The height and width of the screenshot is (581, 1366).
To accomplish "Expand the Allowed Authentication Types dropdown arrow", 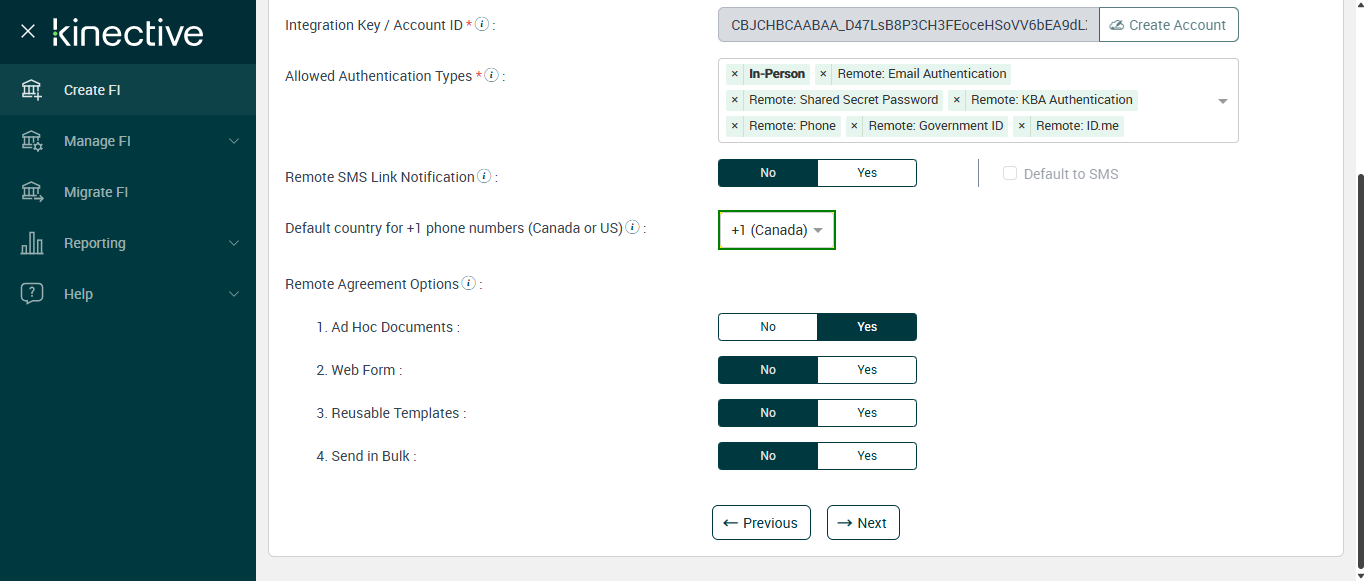I will point(1223,101).
